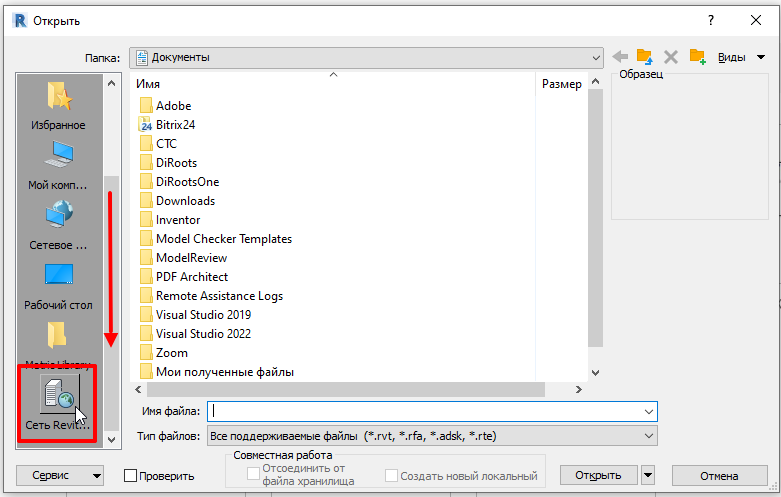Click the delete (X) toolbar icon
Viewport: 781px width, 497px height.
point(671,57)
